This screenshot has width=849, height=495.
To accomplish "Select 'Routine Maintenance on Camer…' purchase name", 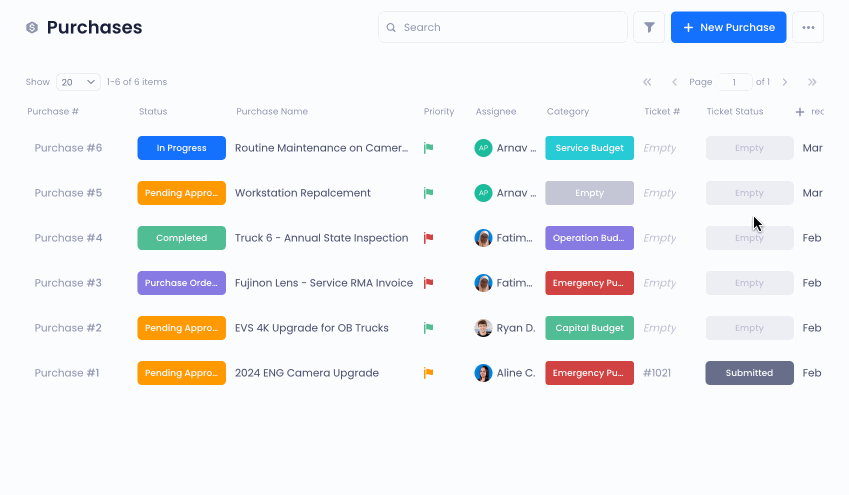I will coord(322,148).
